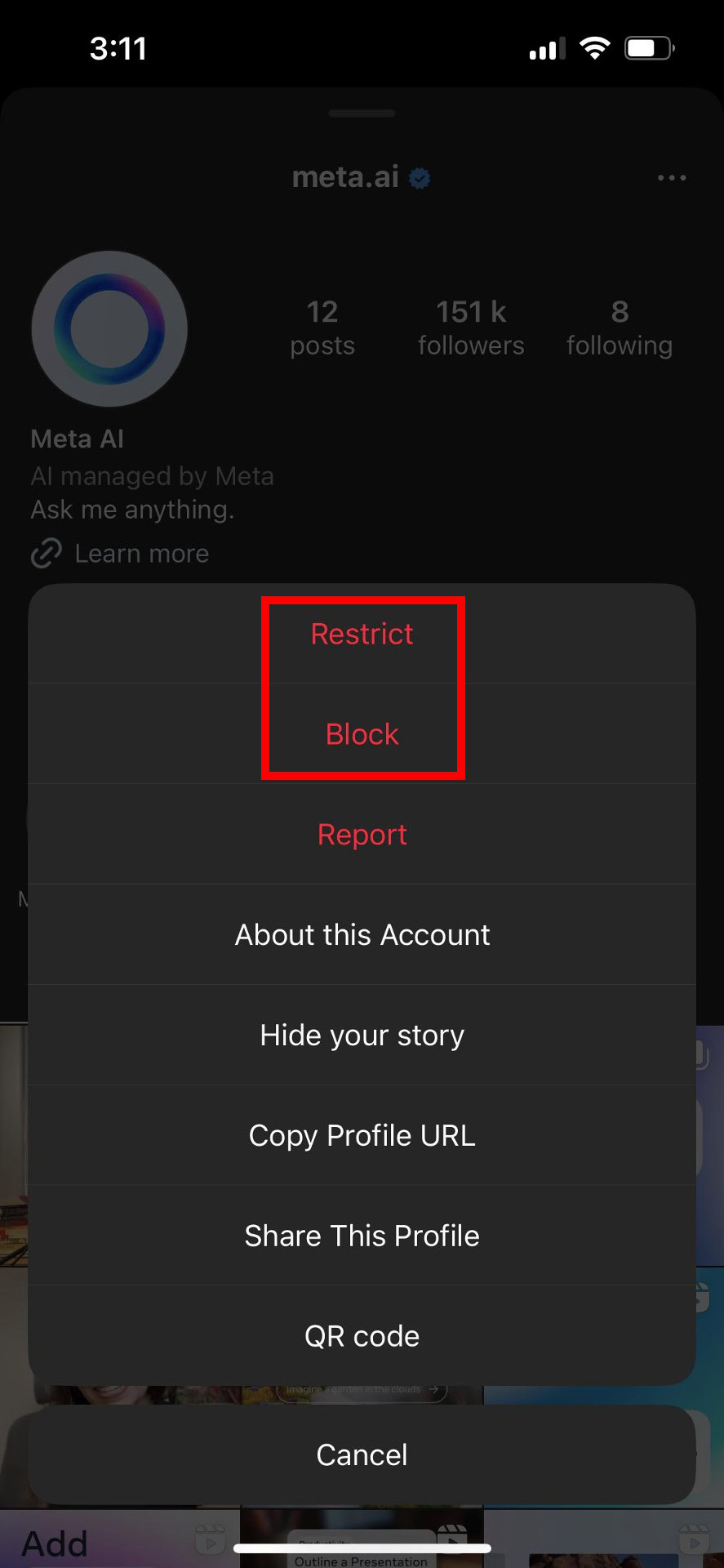Viewport: 724px width, 1568px height.
Task: View the 151k followers count
Action: click(x=471, y=327)
